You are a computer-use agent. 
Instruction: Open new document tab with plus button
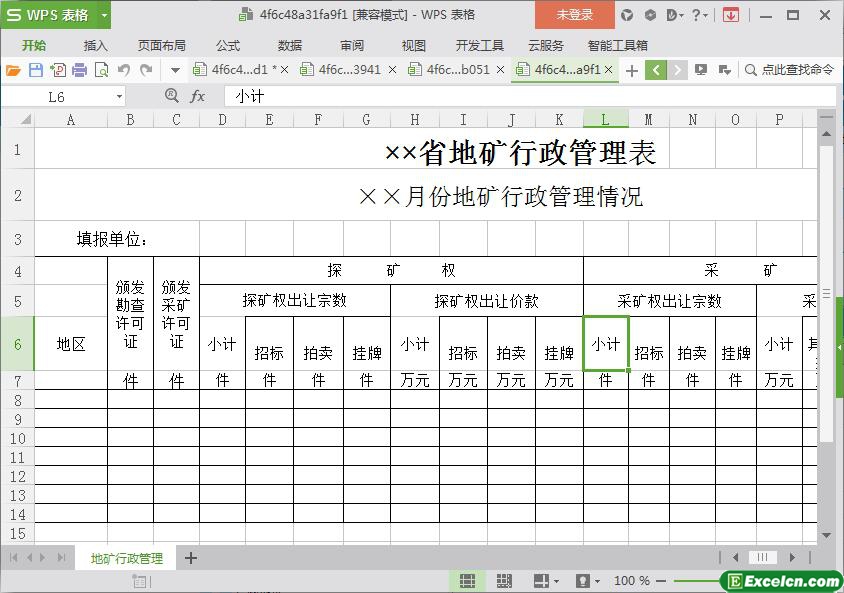pos(631,70)
